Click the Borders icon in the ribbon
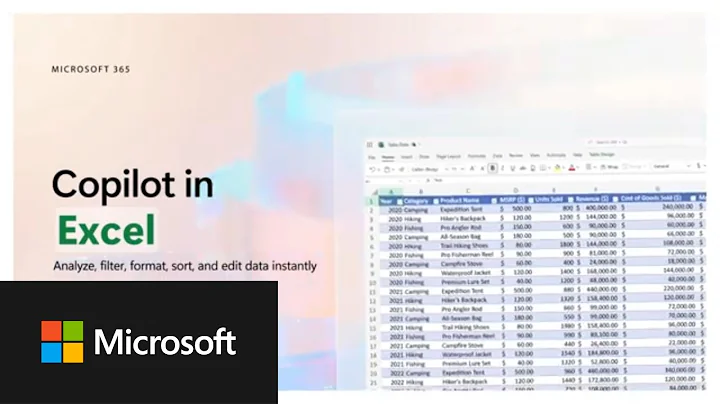This screenshot has width=720, height=404. (543, 168)
